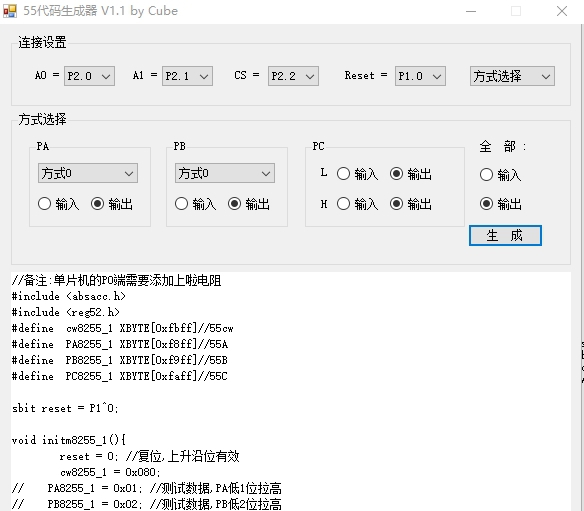The image size is (584, 511).
Task: Select 输出 radio button for PB
Action: click(249, 204)
